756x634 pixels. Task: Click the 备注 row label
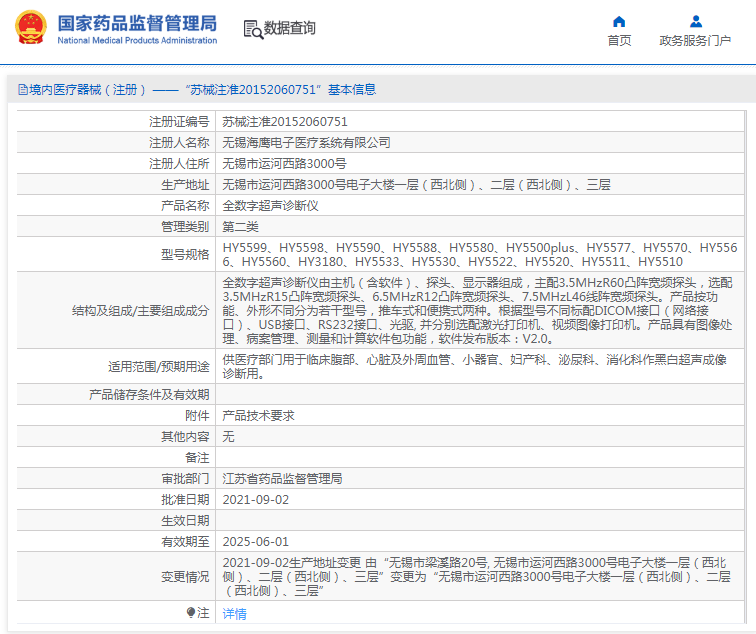coord(197,458)
